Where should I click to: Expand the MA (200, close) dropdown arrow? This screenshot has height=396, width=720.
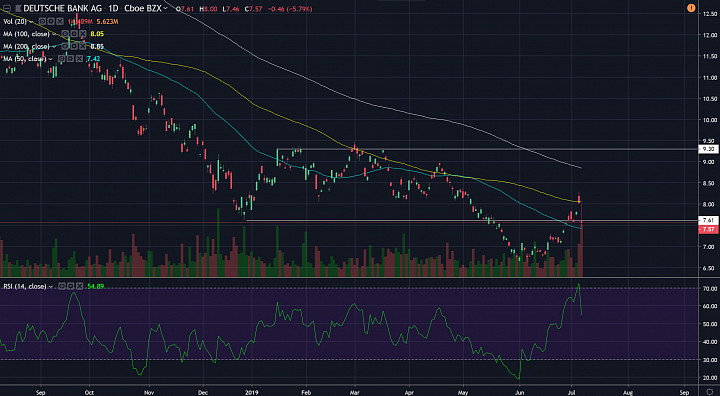[x=54, y=46]
